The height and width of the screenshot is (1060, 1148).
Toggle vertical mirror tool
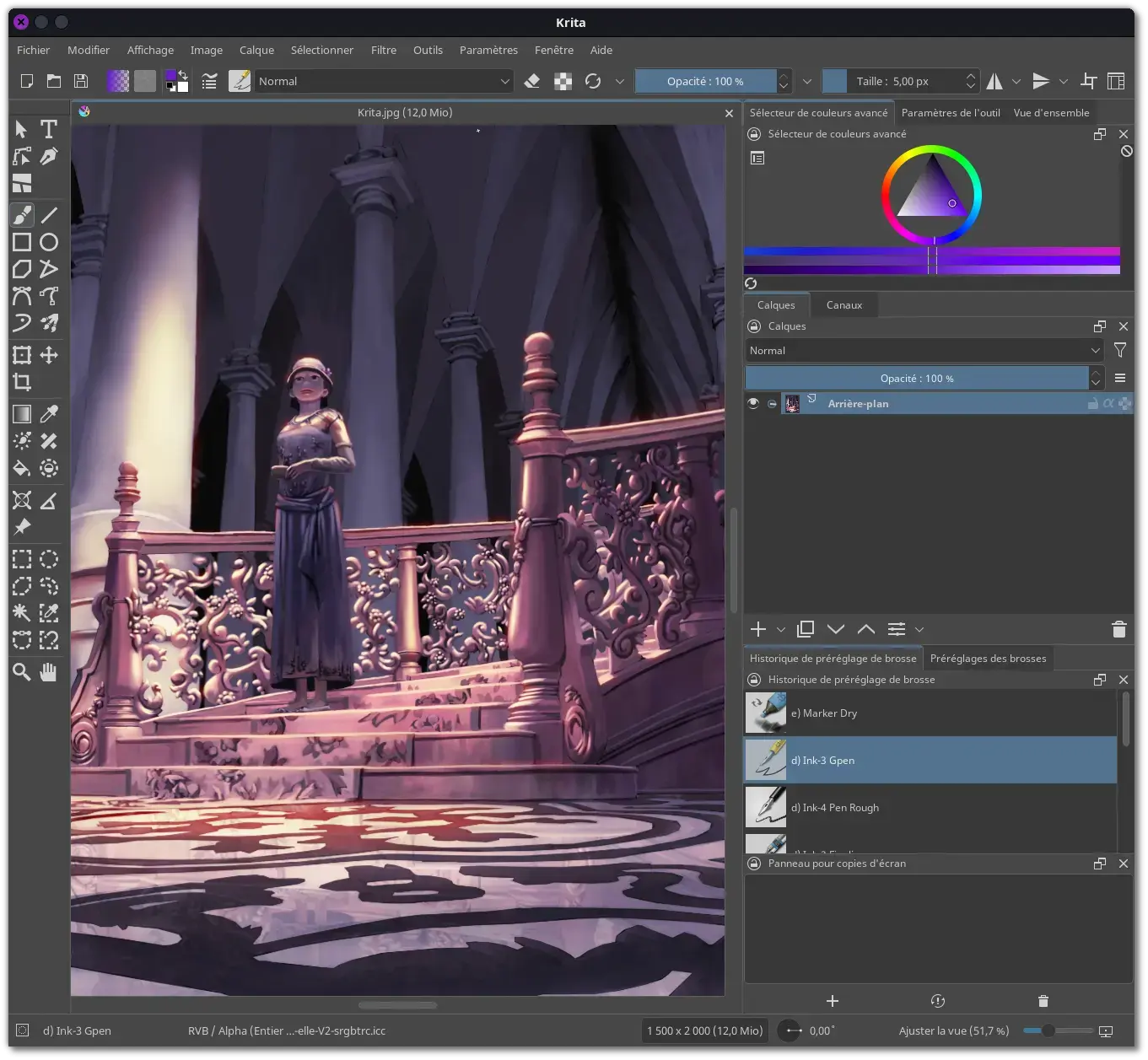point(1042,81)
